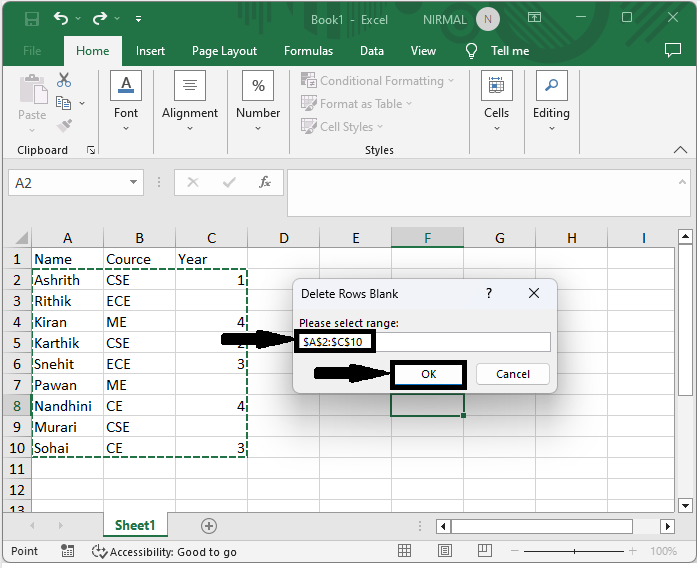This screenshot has height=568, width=700.
Task: Click the Insert Function fx icon
Action: pyautogui.click(x=265, y=183)
